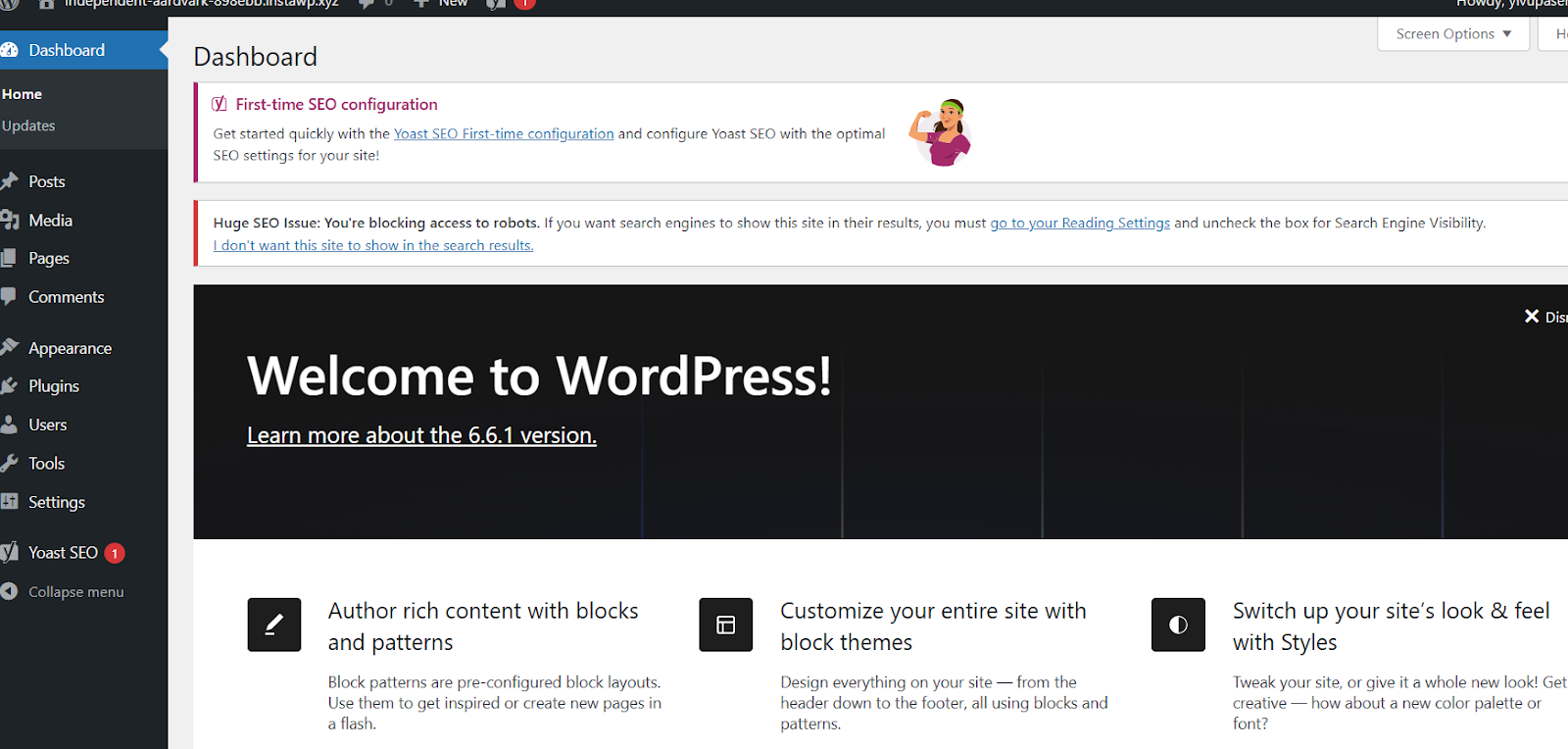The height and width of the screenshot is (749, 1568).
Task: Click the Yoast woman illustration
Action: [941, 132]
